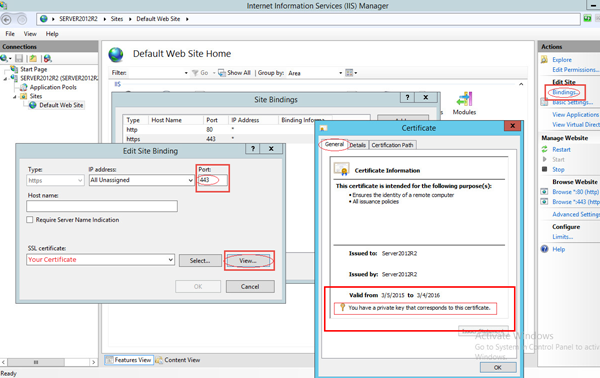Collapse the SERVER2012R2 tree node
Viewport: 600px width, 378px height.
[5, 78]
